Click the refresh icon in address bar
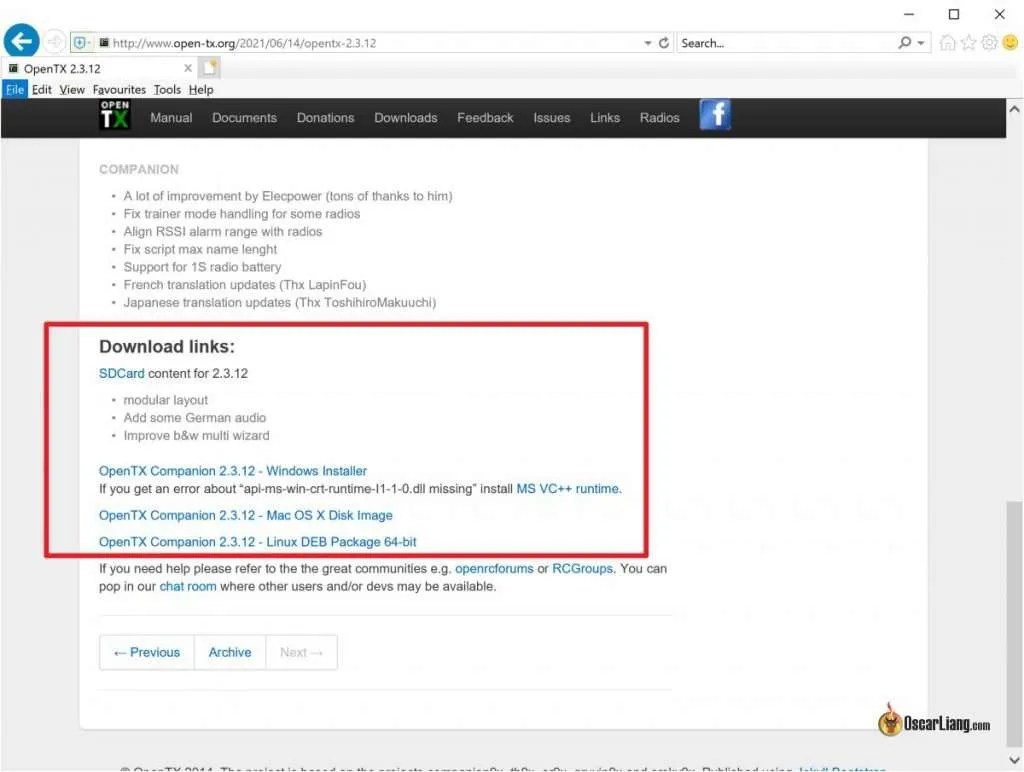The width and height of the screenshot is (1024, 772). pos(664,43)
